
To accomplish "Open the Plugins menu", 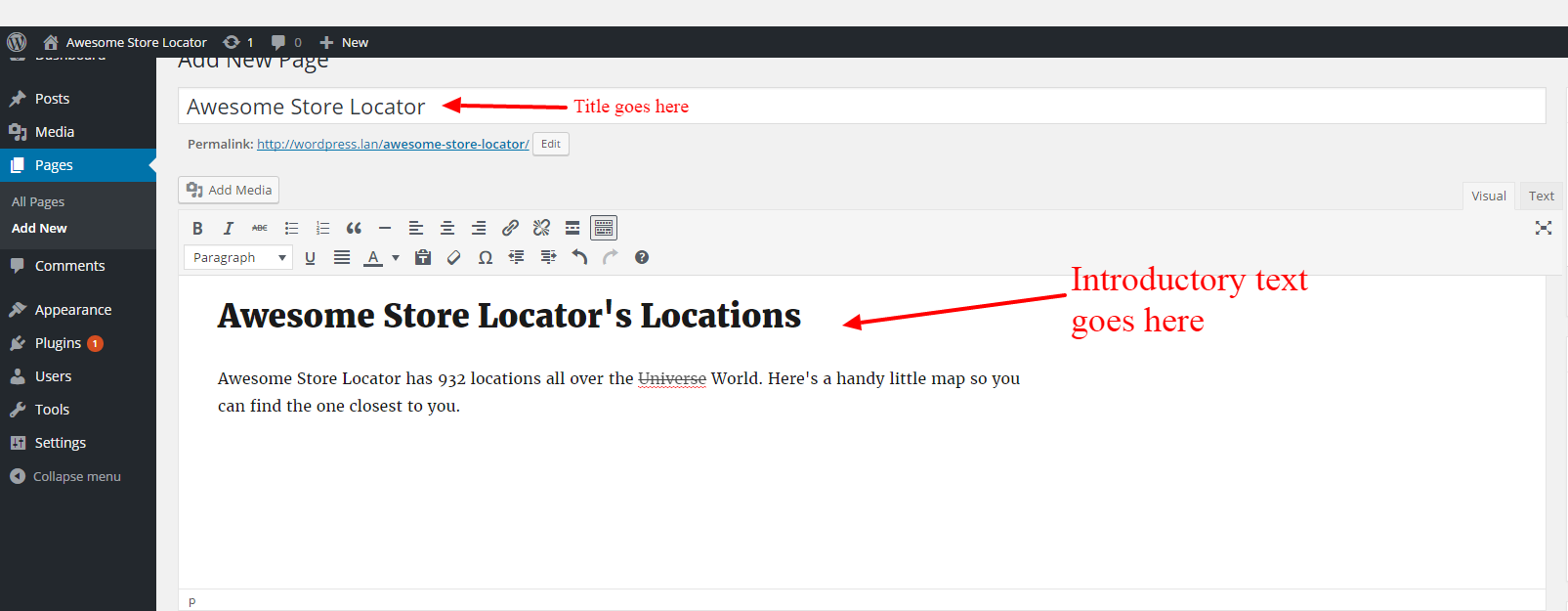I will pos(78,343).
